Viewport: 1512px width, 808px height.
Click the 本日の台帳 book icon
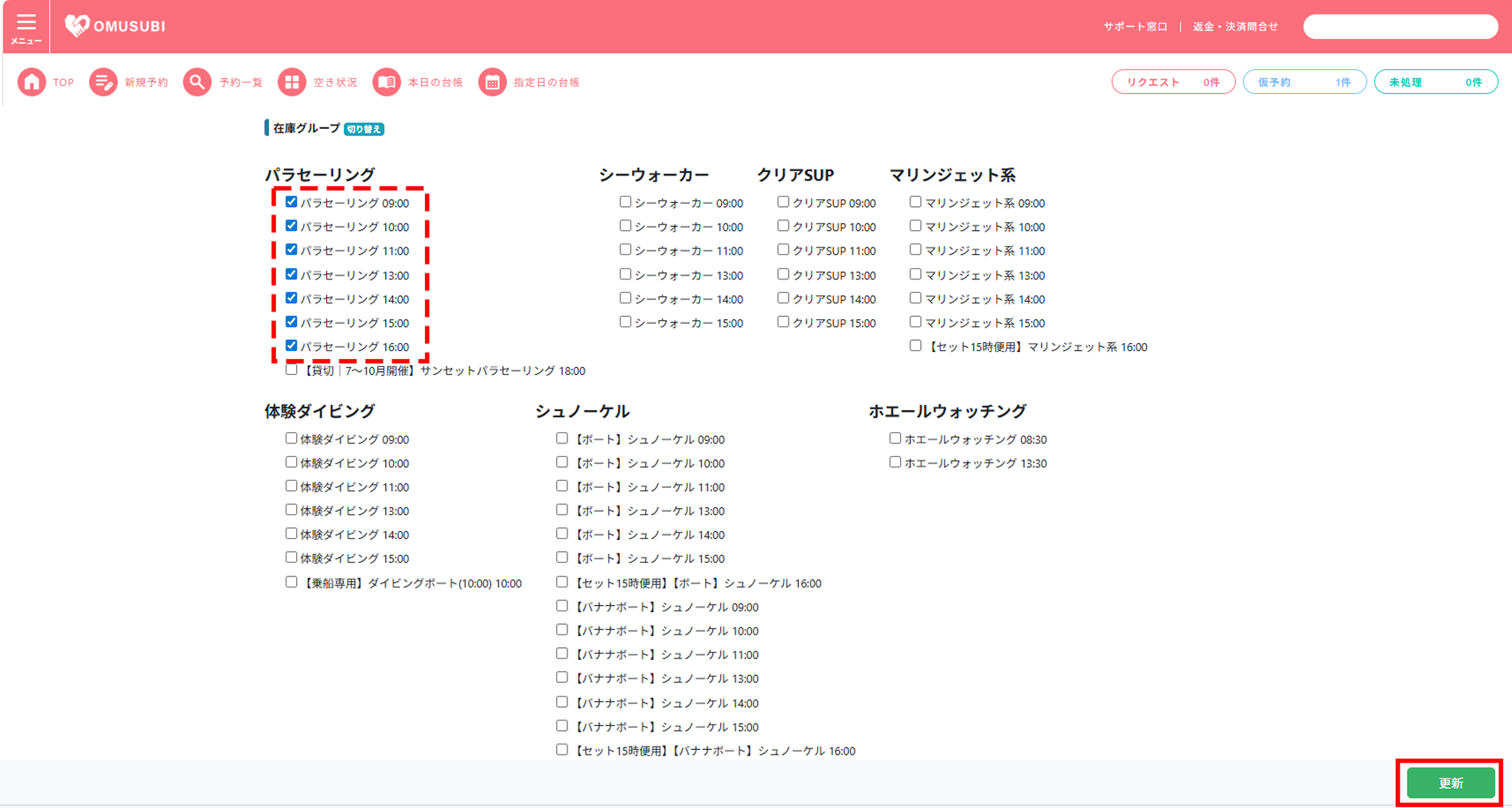[x=387, y=82]
